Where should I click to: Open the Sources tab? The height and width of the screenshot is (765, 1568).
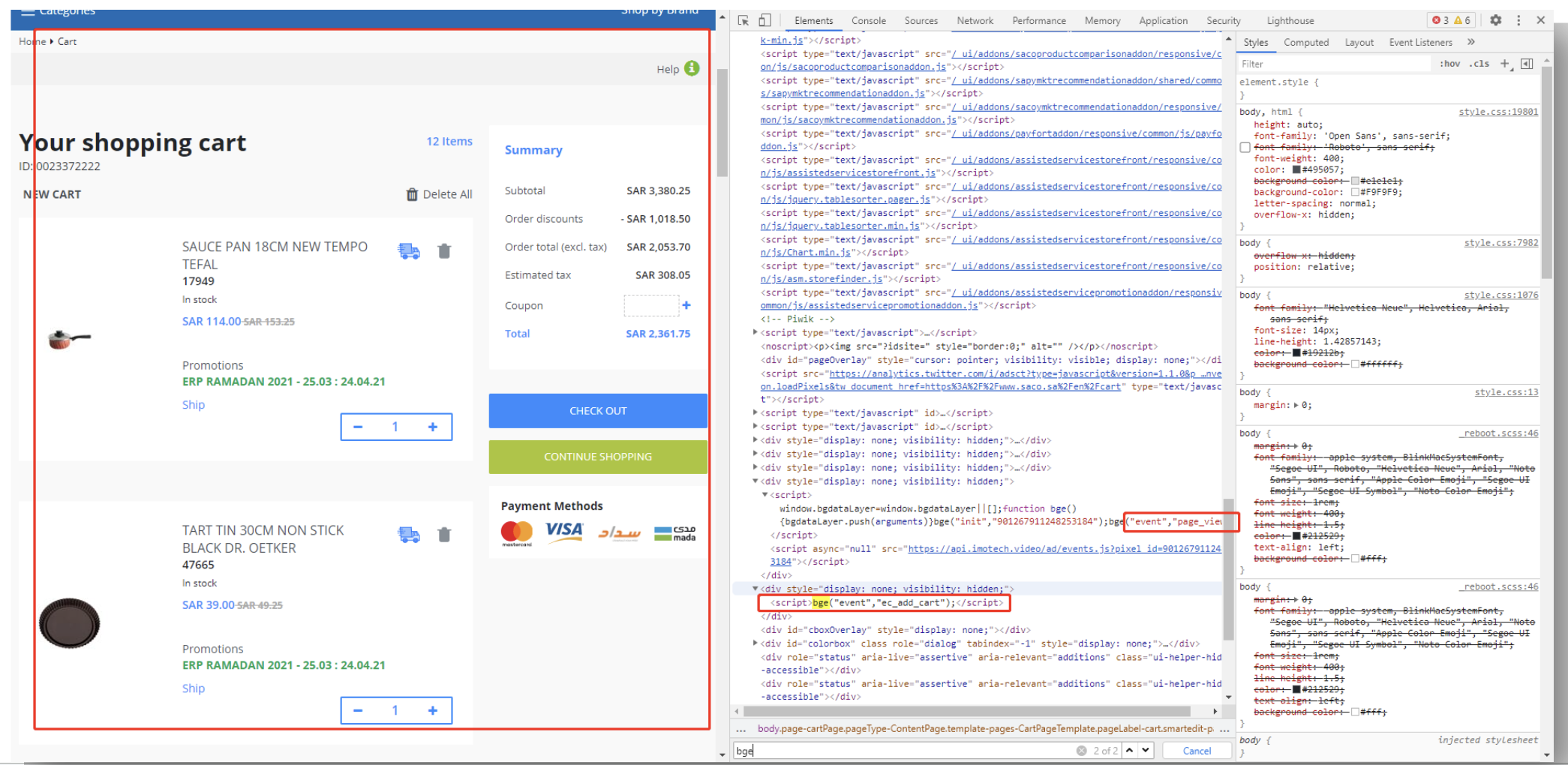coord(921,20)
